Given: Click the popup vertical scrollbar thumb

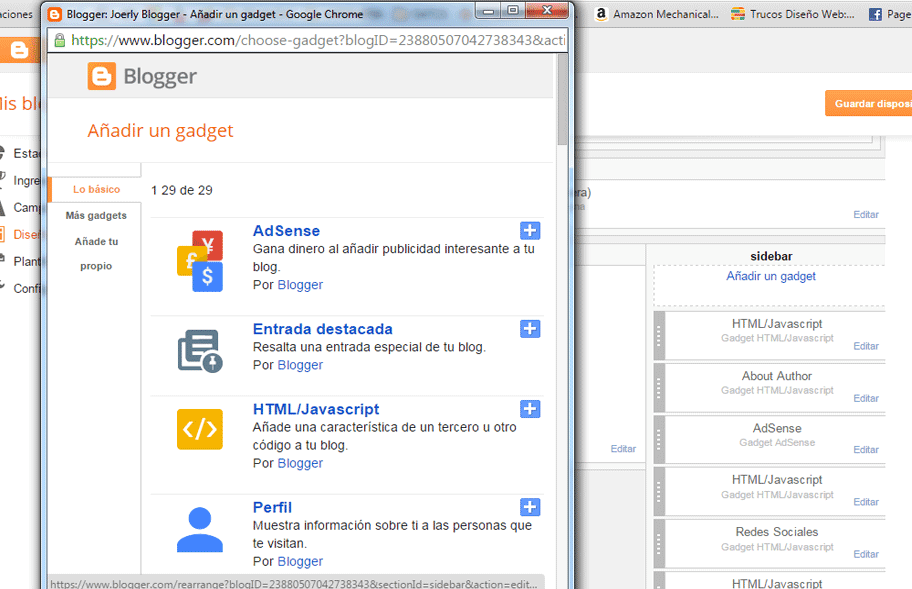Looking at the screenshot, I should coord(562,99).
